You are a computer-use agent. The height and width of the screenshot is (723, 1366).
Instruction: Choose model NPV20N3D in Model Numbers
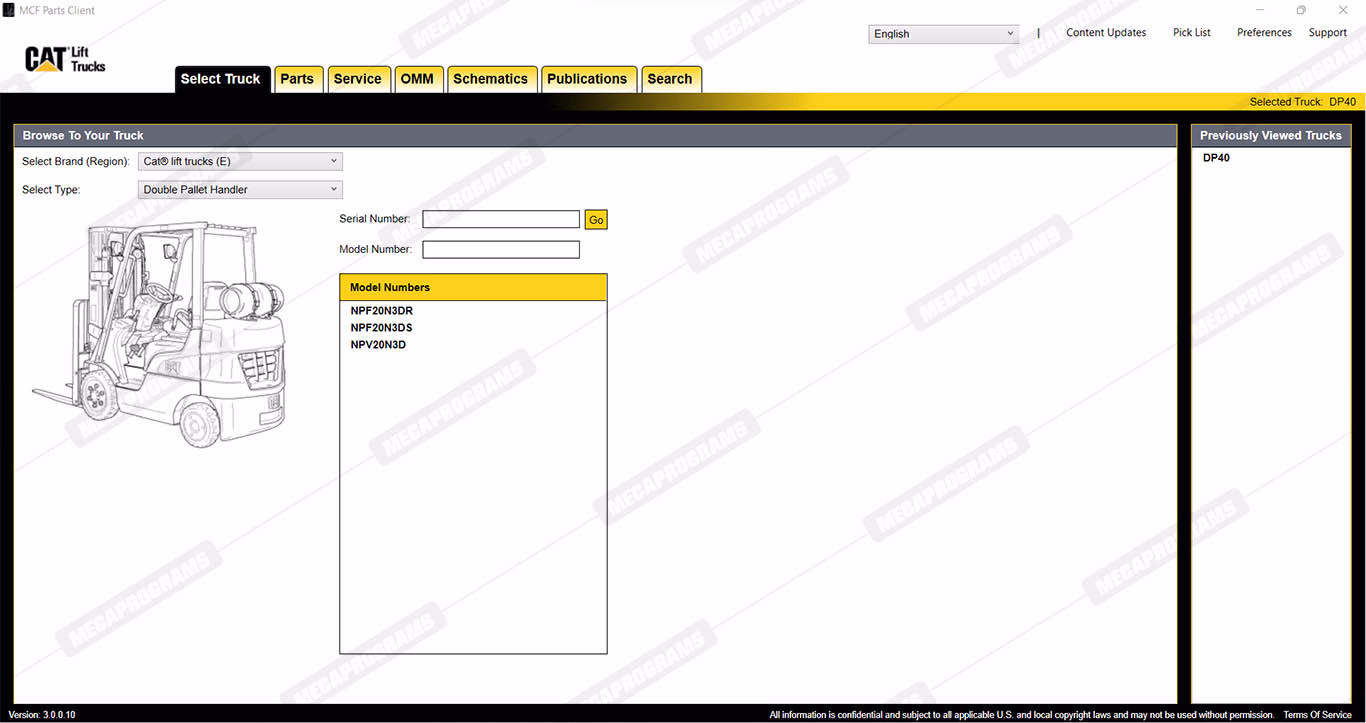coord(378,345)
